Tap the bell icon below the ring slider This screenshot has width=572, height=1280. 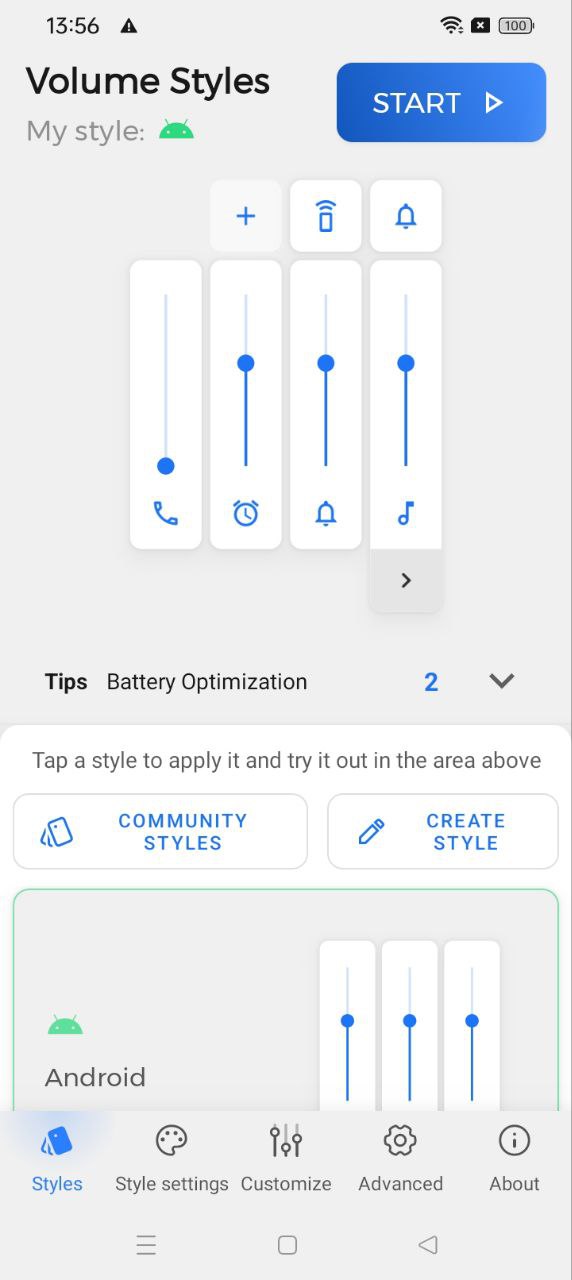point(326,514)
